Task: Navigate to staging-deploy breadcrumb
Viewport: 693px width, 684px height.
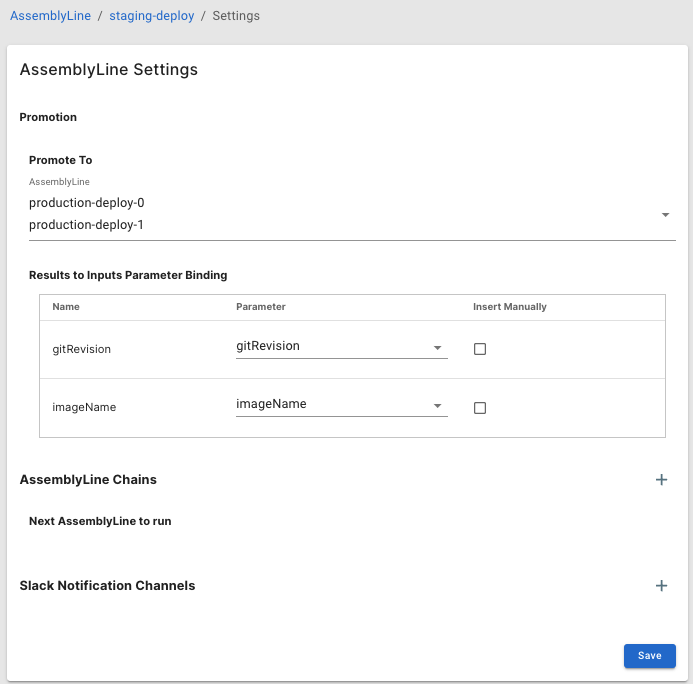Action: [150, 16]
